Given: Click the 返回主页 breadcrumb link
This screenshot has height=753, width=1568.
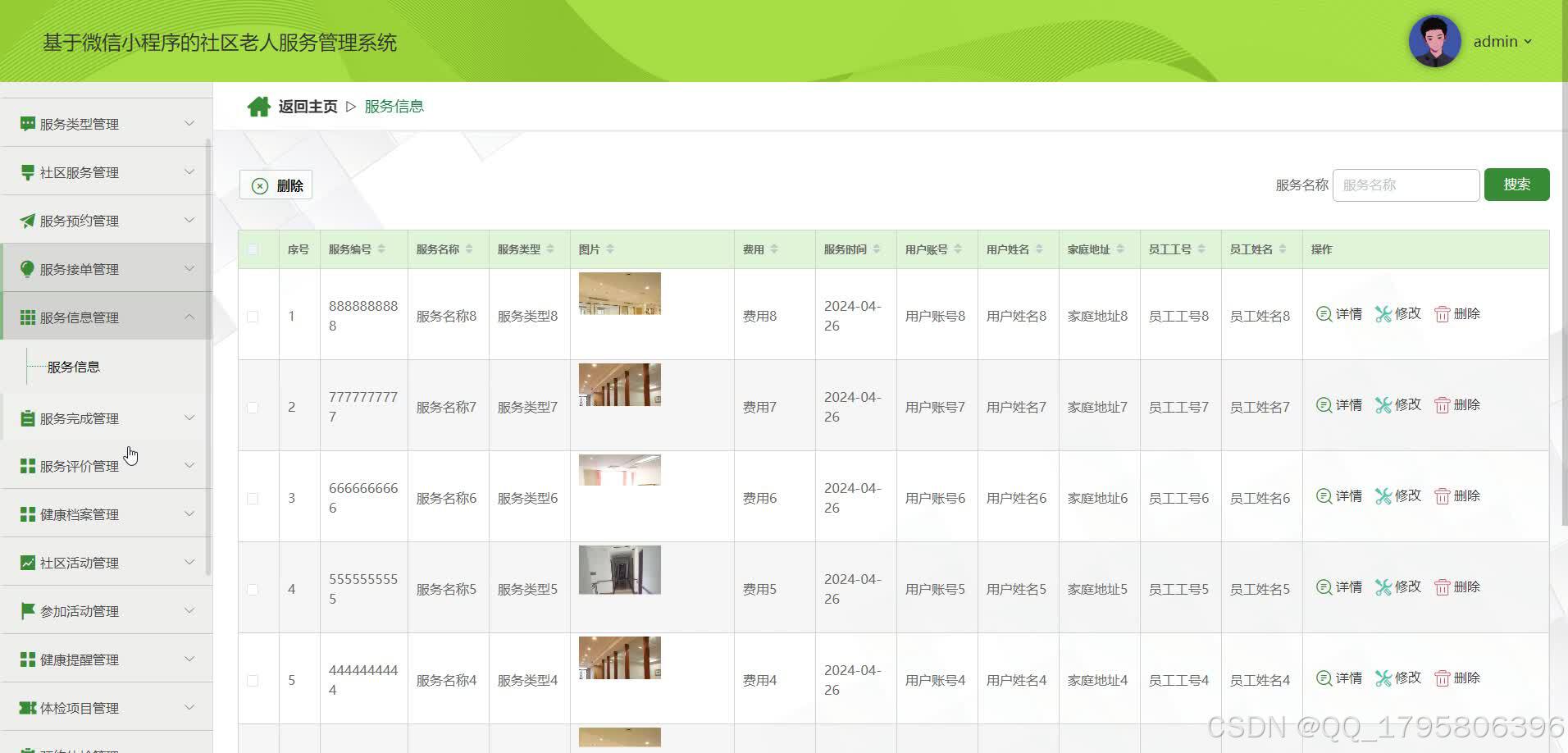Looking at the screenshot, I should point(308,107).
